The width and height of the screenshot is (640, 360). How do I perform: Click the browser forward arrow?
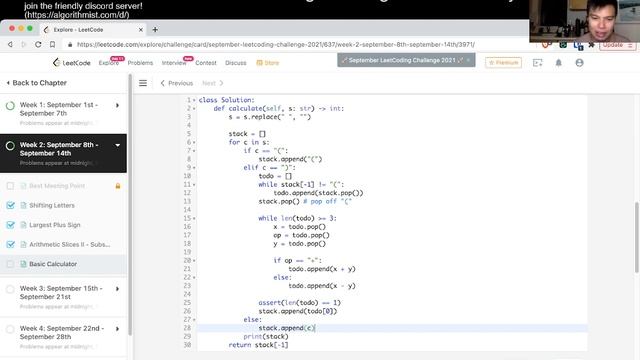pyautogui.click(x=24, y=44)
